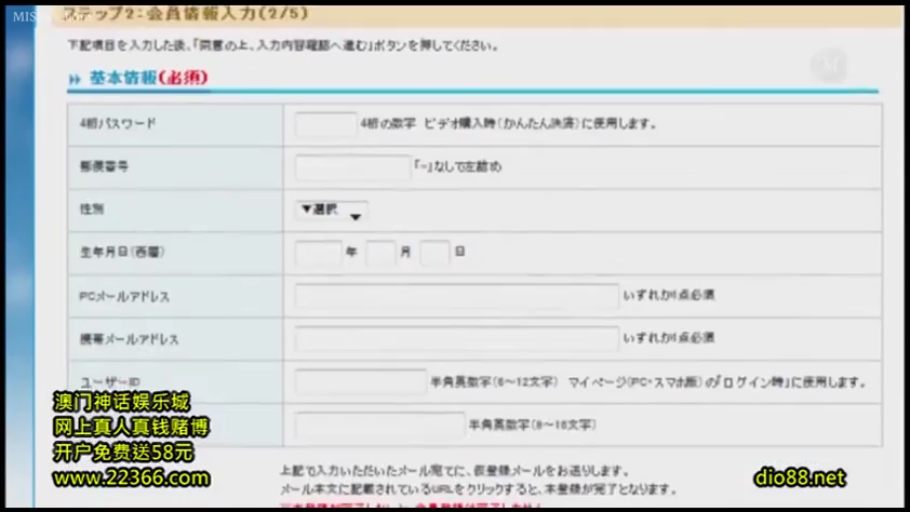This screenshot has height=512, width=910.
Task: Click the ステップ2:会員情報入力 page title
Action: coord(185,14)
